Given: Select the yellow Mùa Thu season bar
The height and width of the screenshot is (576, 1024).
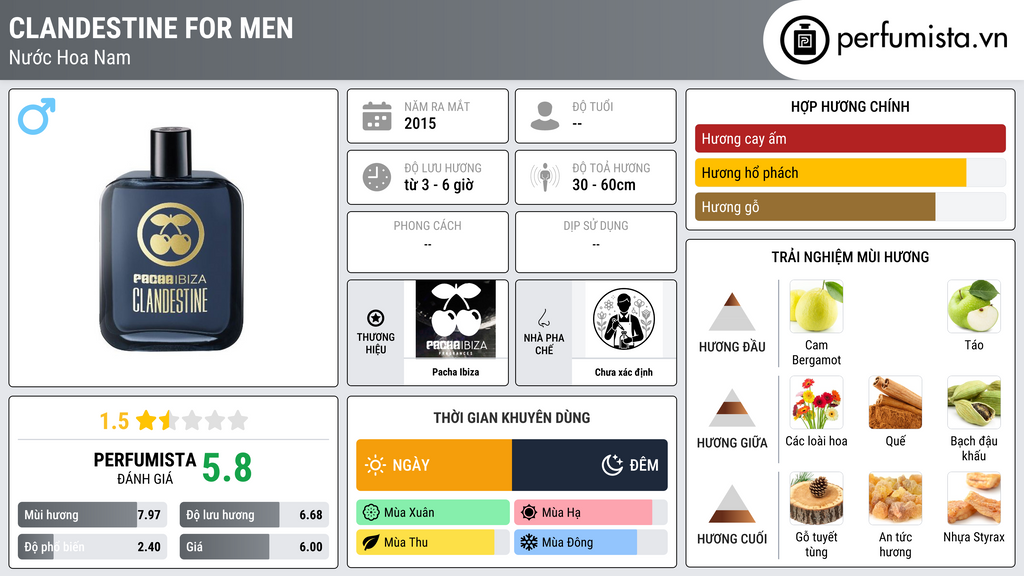Looking at the screenshot, I should [433, 542].
